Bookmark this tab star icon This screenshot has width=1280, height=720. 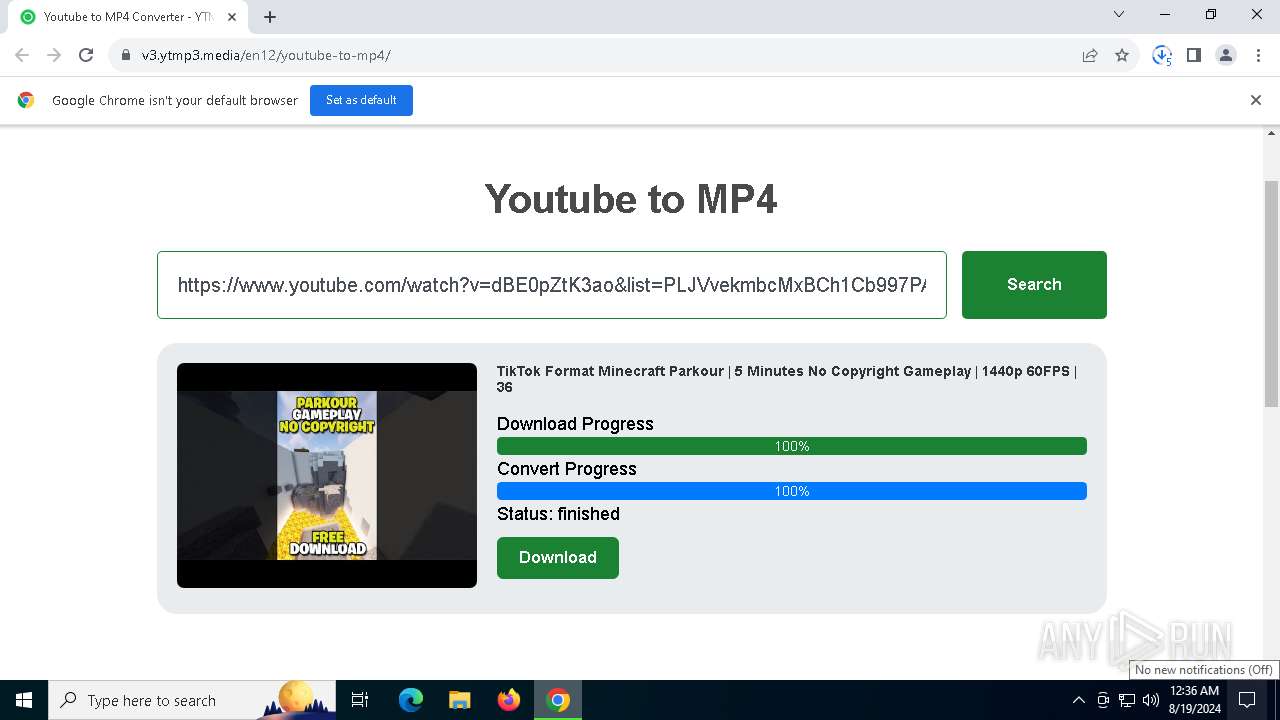point(1122,55)
